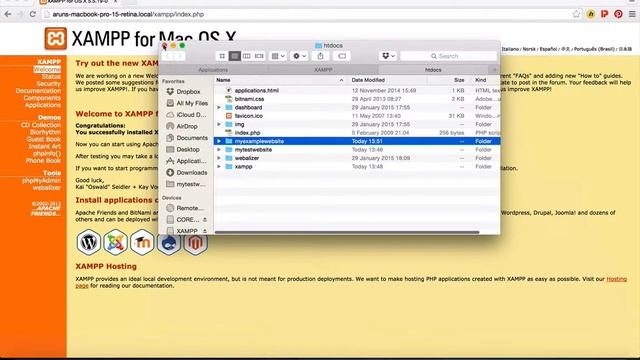Click the Finder edit tags icon

[x=342, y=56]
